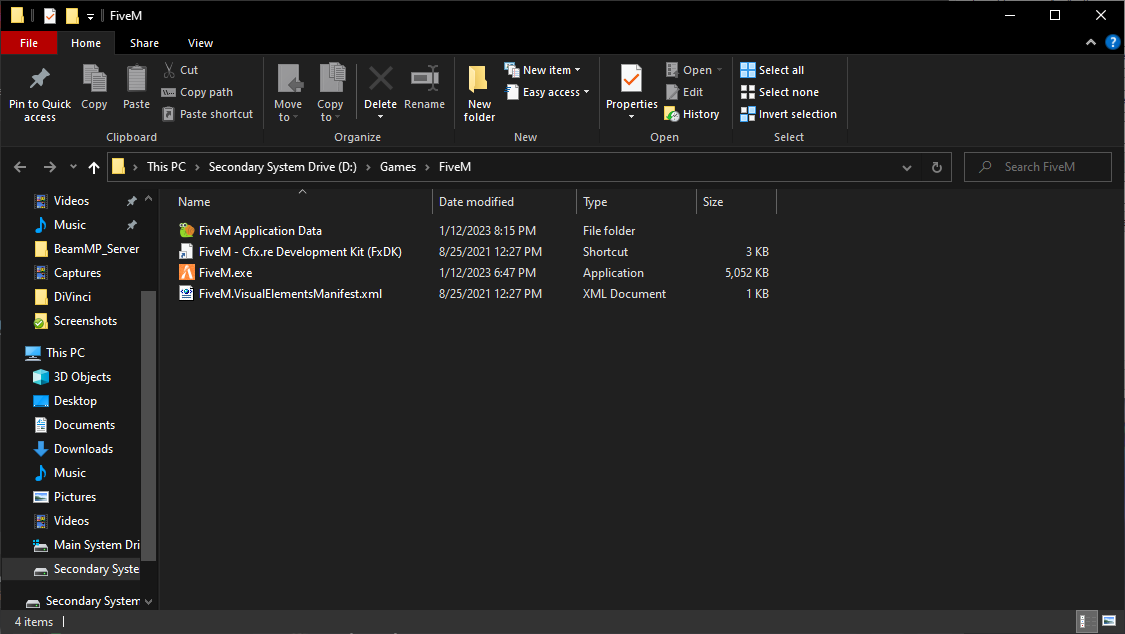Open Explorer Help question mark
The width and height of the screenshot is (1125, 634).
[x=1112, y=42]
